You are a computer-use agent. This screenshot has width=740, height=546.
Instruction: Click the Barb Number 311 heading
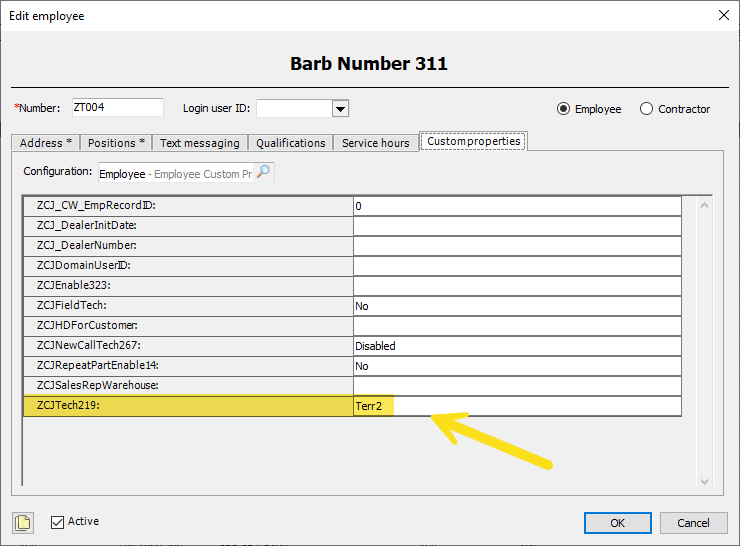point(369,64)
